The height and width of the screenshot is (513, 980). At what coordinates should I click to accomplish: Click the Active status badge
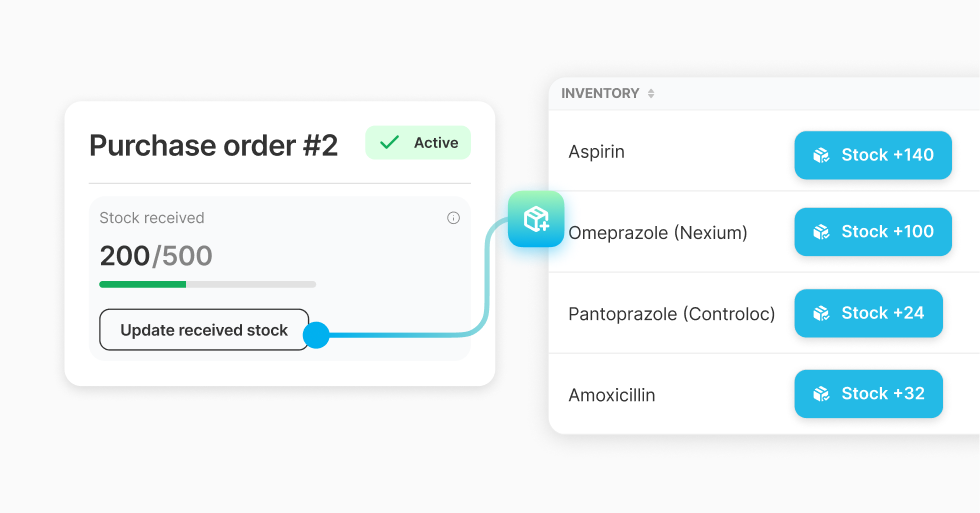coord(418,143)
